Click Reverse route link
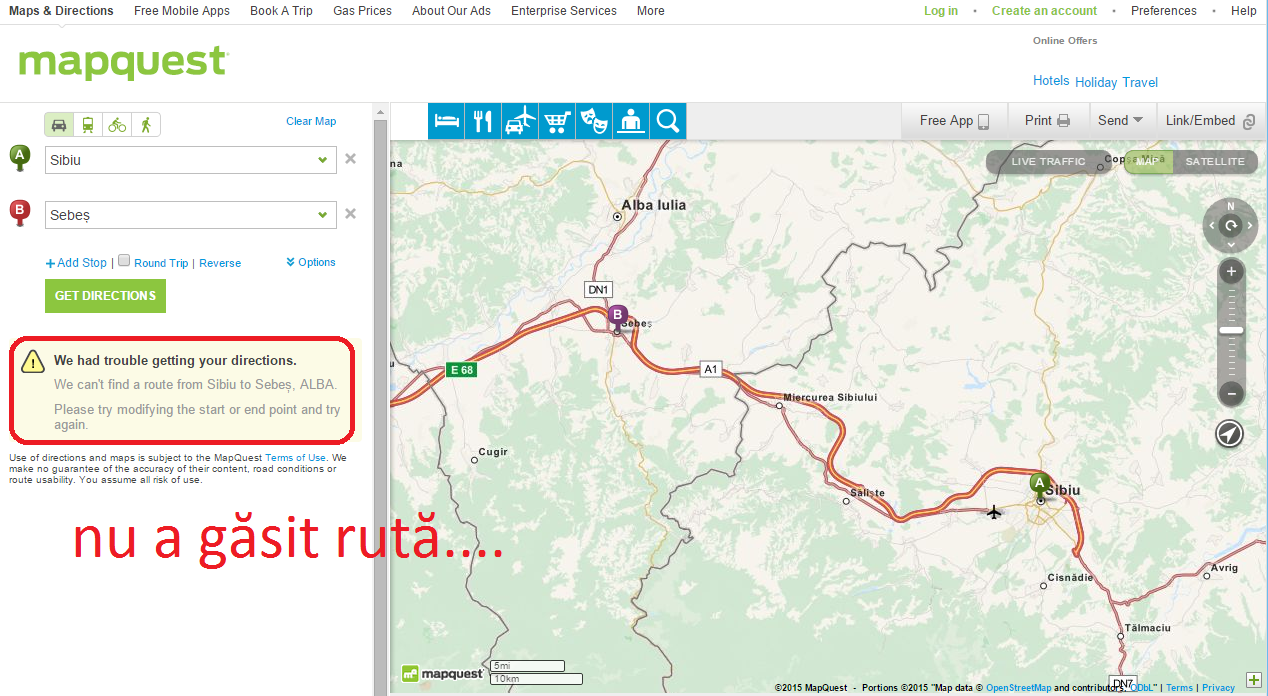Viewport: 1268px width, 696px height. tap(220, 263)
